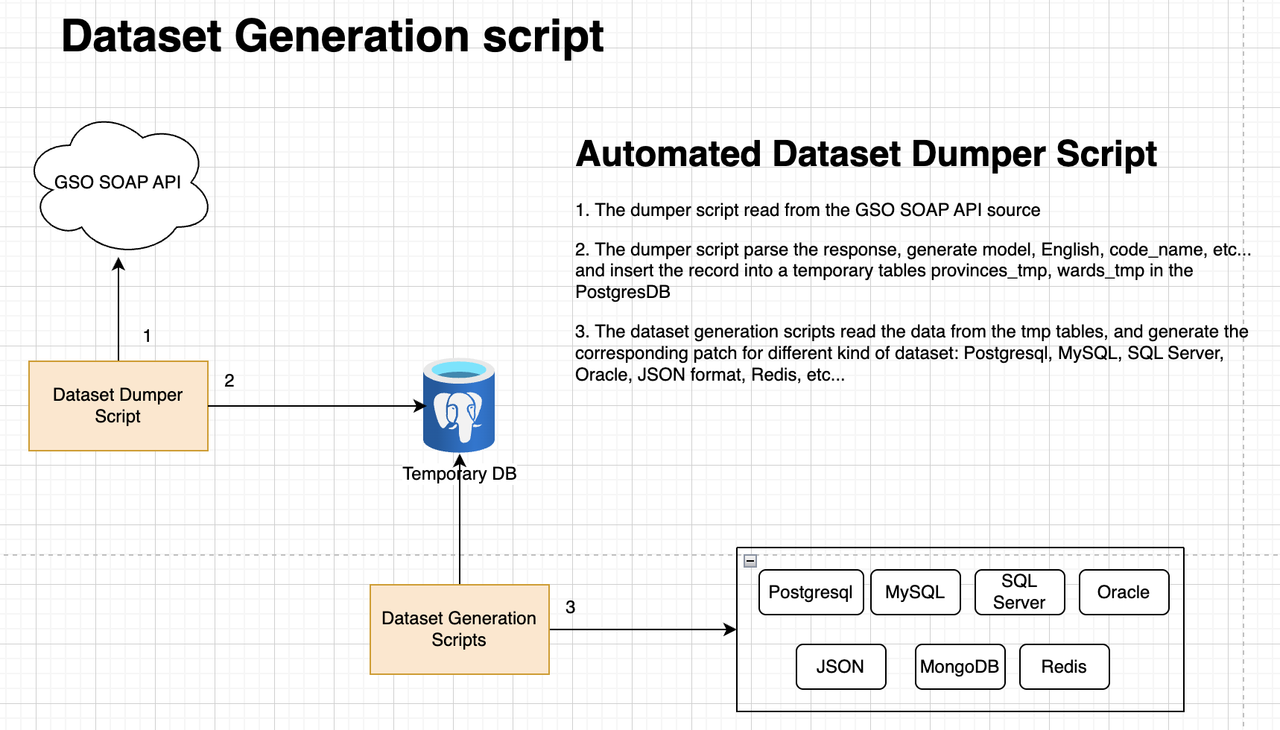The height and width of the screenshot is (730, 1280).
Task: Select arrow label '1' near cloud
Action: (147, 336)
